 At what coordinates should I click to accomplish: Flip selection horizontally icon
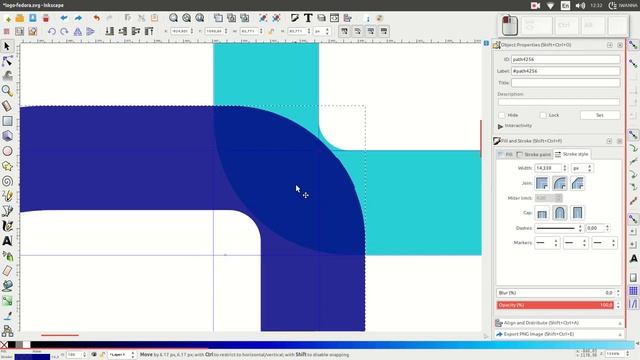pyautogui.click(x=78, y=31)
